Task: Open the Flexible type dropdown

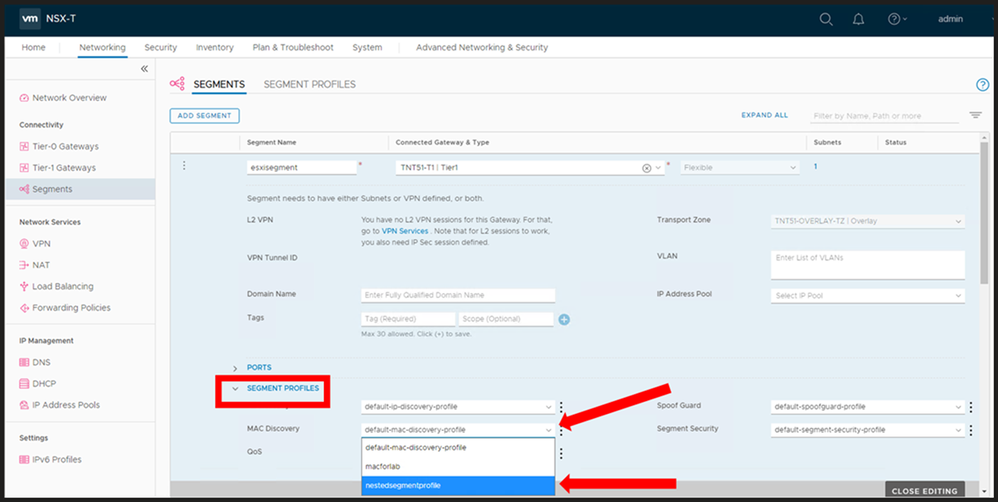Action: pyautogui.click(x=739, y=167)
